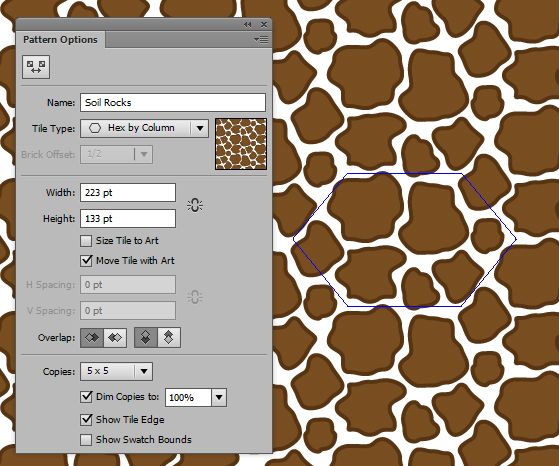Click the Pattern Tile Tool icon

click(36, 67)
